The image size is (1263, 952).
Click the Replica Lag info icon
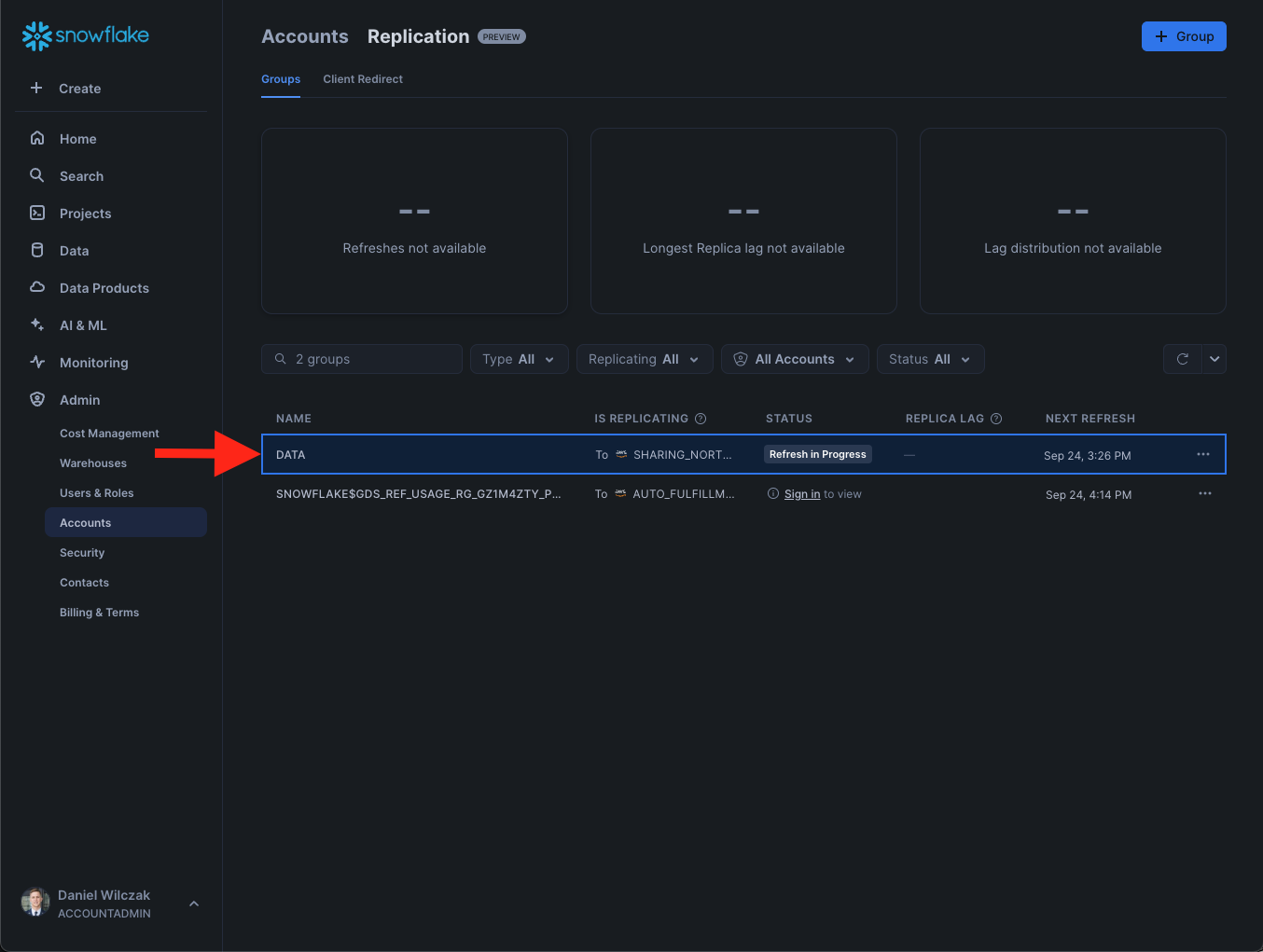pos(996,419)
